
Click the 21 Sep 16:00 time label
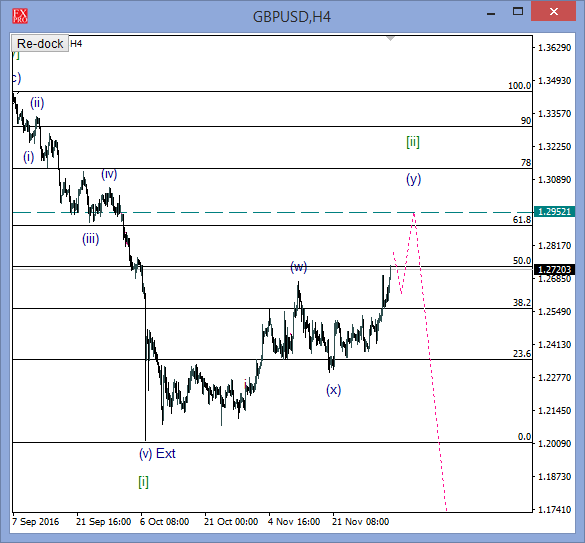103,522
